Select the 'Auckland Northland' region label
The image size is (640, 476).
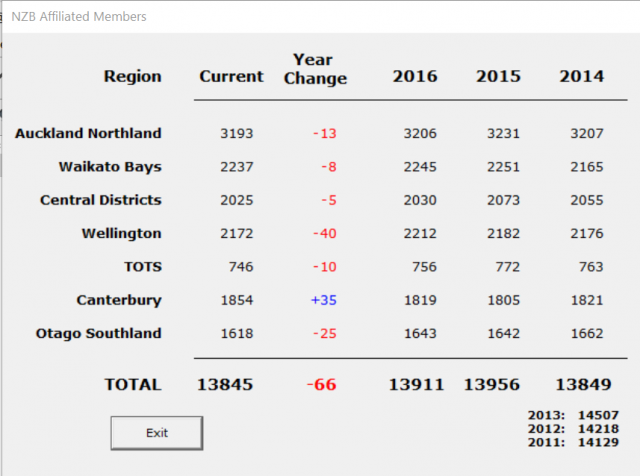(x=88, y=133)
